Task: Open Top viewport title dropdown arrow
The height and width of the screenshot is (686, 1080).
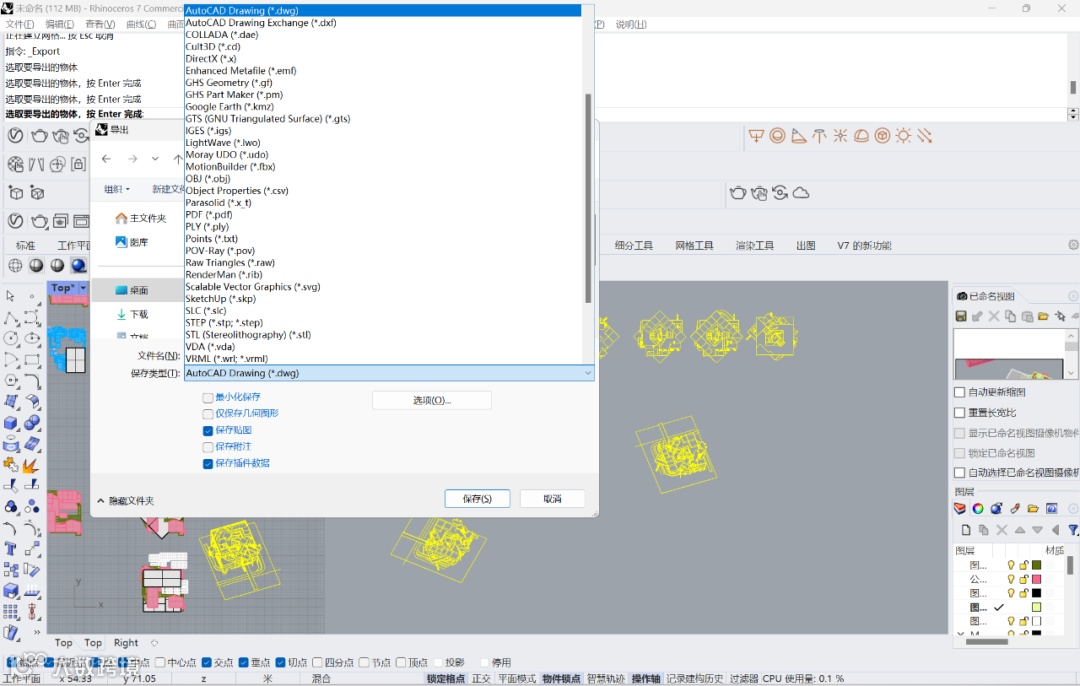Action: pyautogui.click(x=83, y=288)
